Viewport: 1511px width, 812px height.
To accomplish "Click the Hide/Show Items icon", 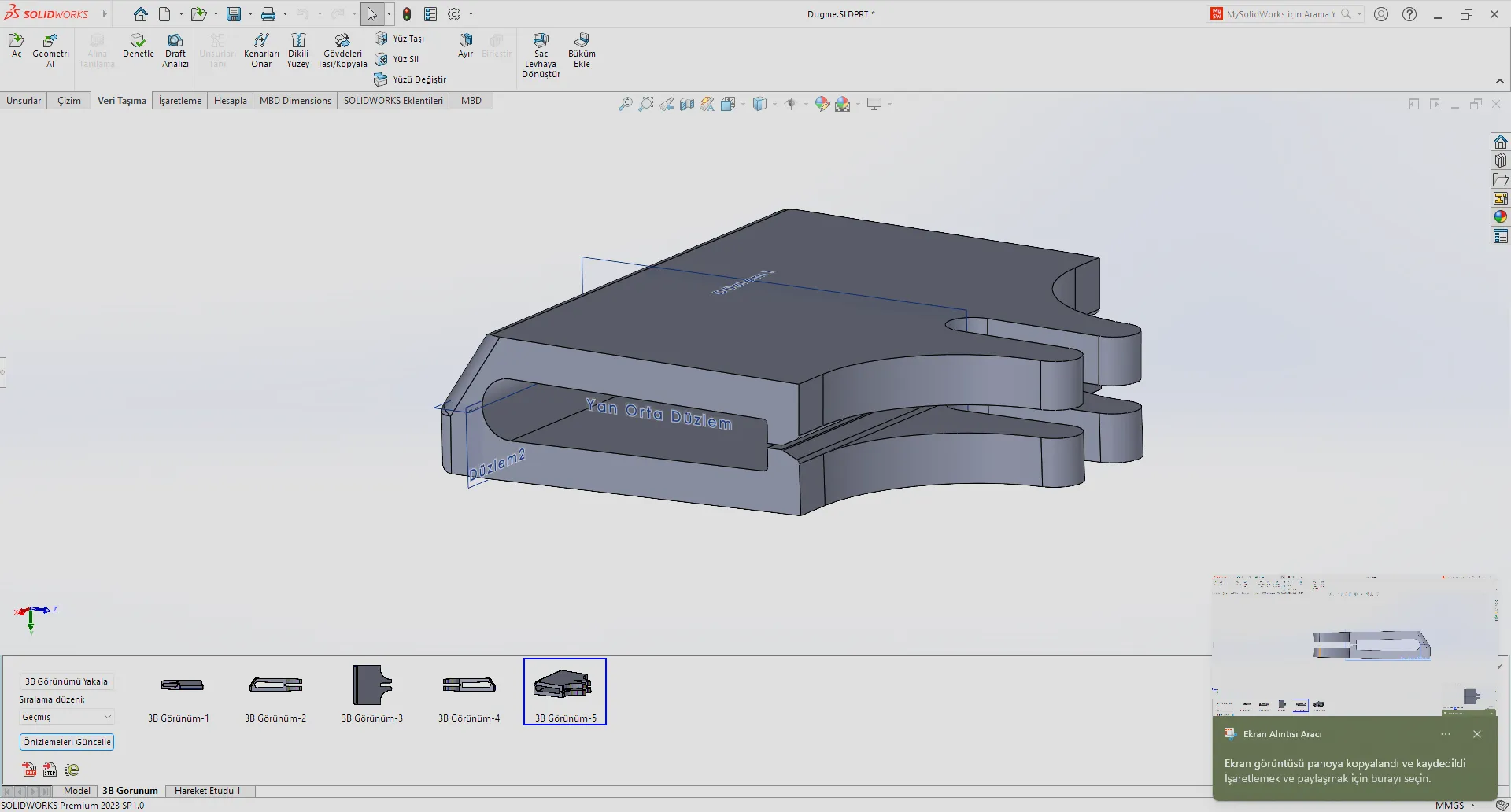I will point(791,104).
